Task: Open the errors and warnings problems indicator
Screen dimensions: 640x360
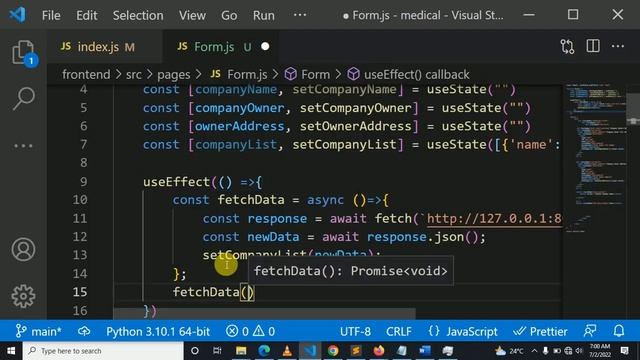Action: coord(250,331)
